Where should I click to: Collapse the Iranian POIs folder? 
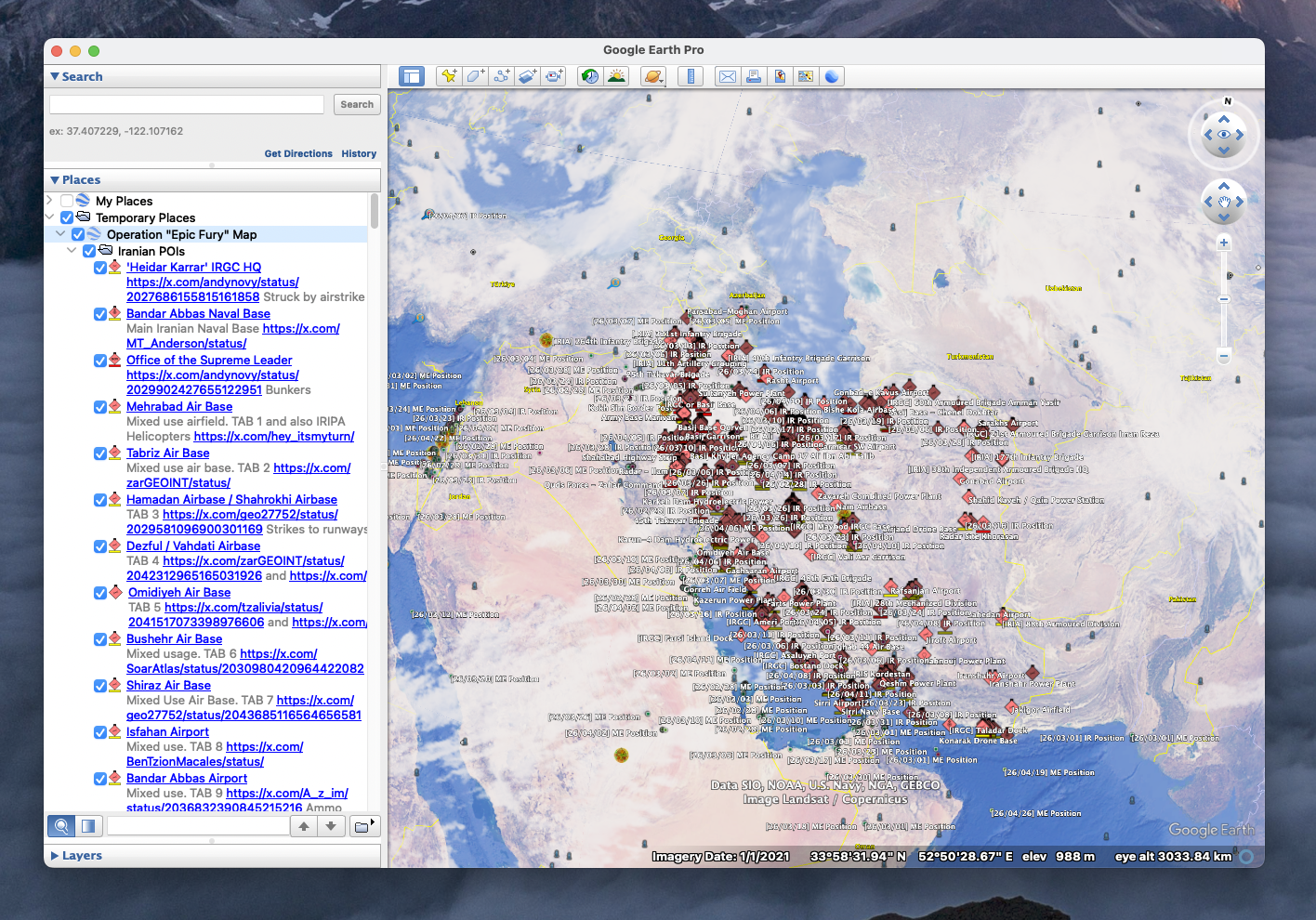pyautogui.click(x=72, y=251)
